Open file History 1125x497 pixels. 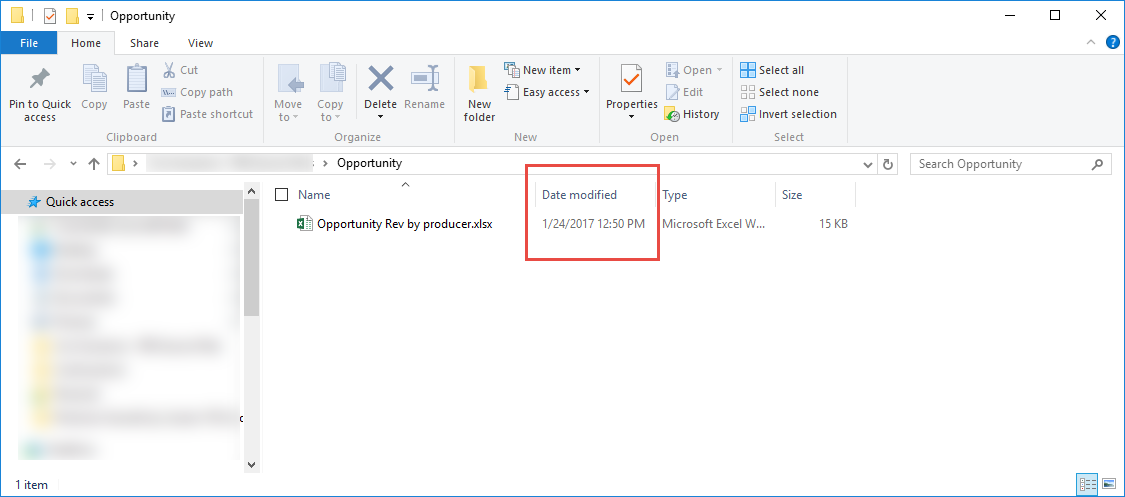pyautogui.click(x=692, y=114)
